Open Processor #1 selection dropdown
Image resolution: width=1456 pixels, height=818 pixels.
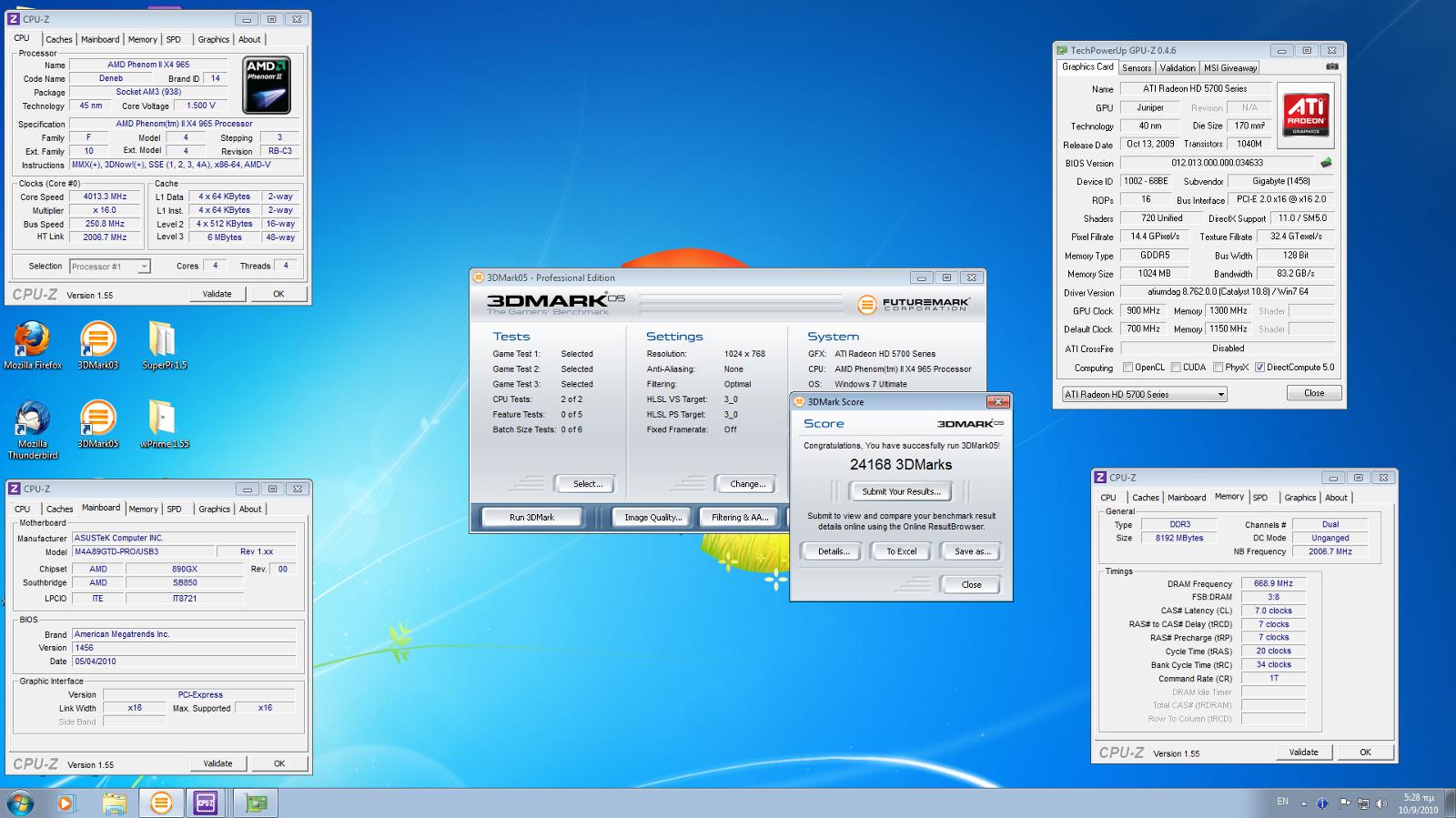tap(109, 267)
